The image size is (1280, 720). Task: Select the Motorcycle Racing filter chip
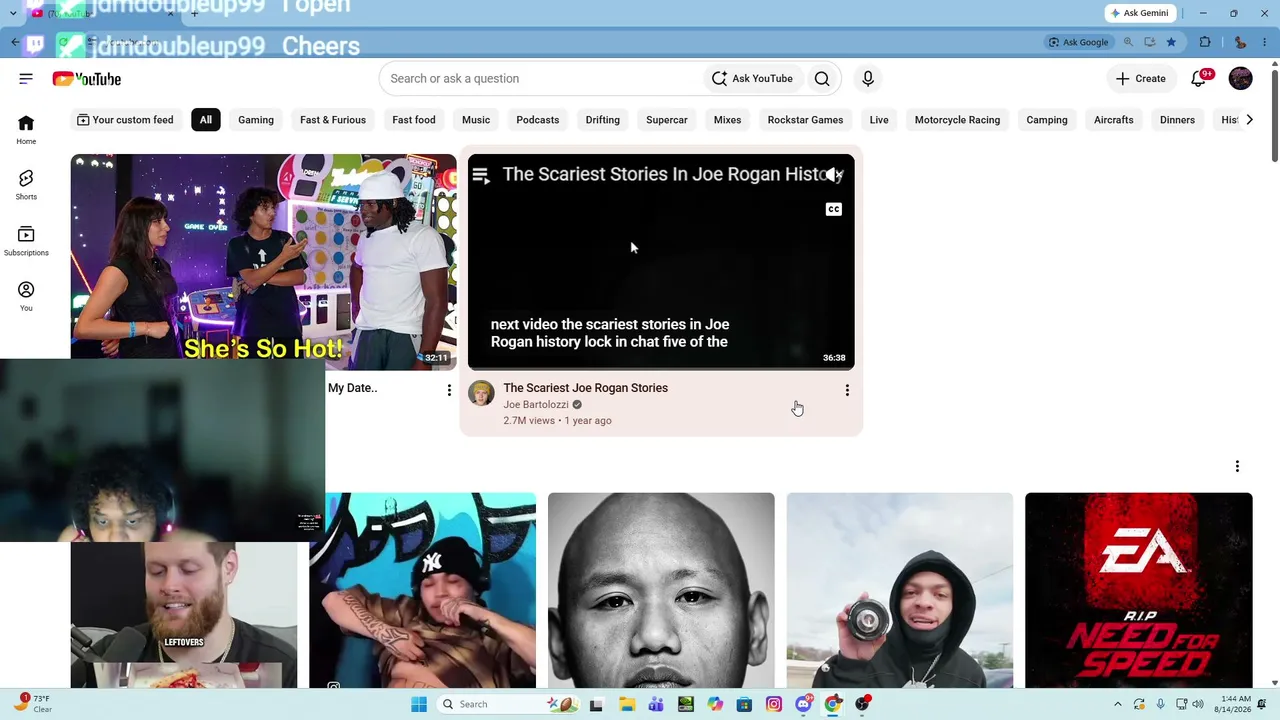957,120
